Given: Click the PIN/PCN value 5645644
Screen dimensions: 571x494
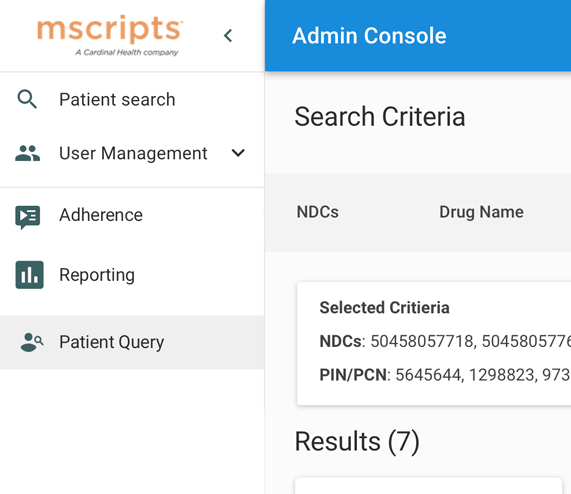Looking at the screenshot, I should 429,375.
